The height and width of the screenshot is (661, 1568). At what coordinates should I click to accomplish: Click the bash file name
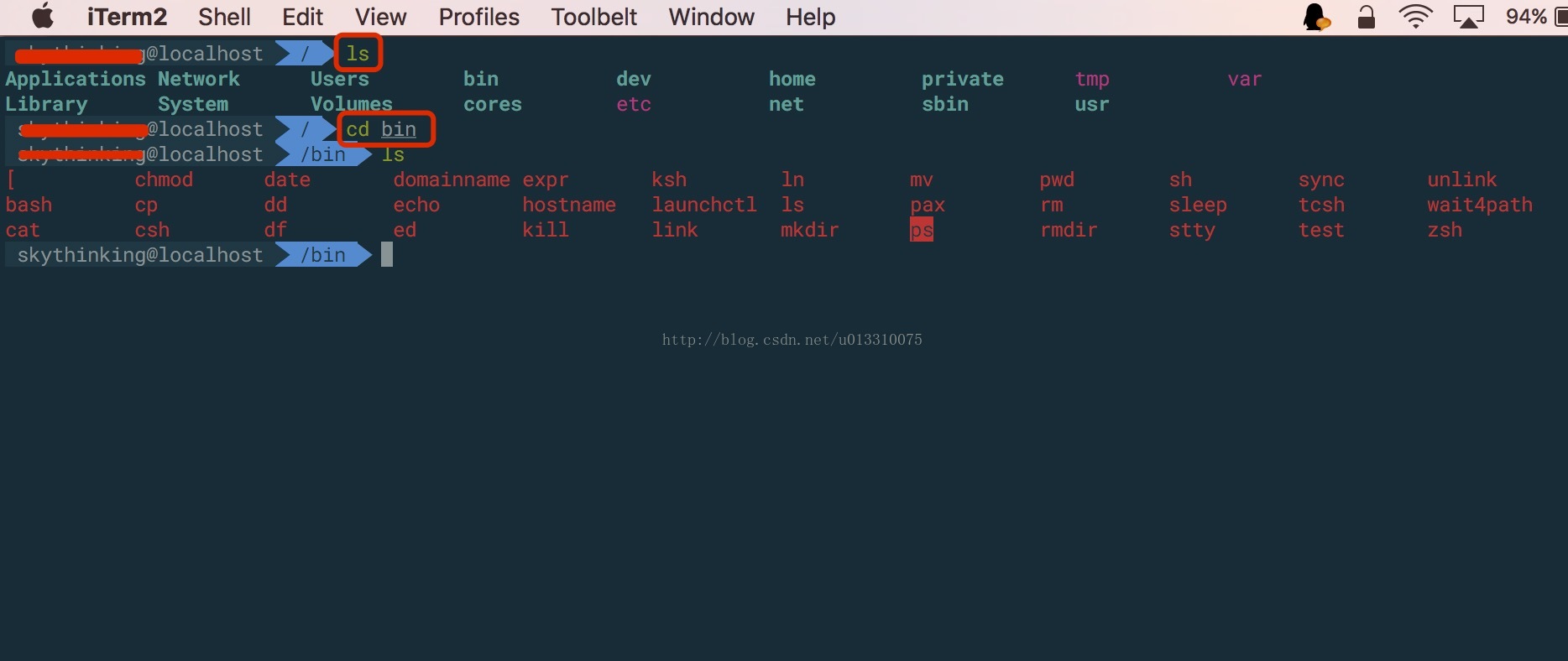pos(29,205)
